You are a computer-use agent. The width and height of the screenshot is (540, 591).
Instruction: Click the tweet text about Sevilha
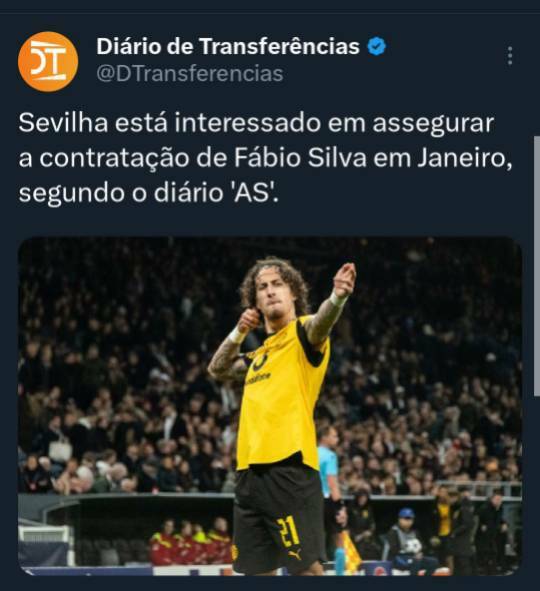tap(265, 158)
